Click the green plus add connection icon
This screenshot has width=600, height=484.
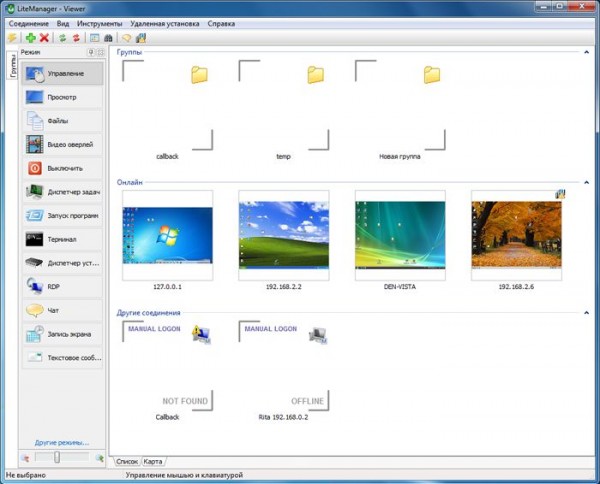pyautogui.click(x=29, y=37)
